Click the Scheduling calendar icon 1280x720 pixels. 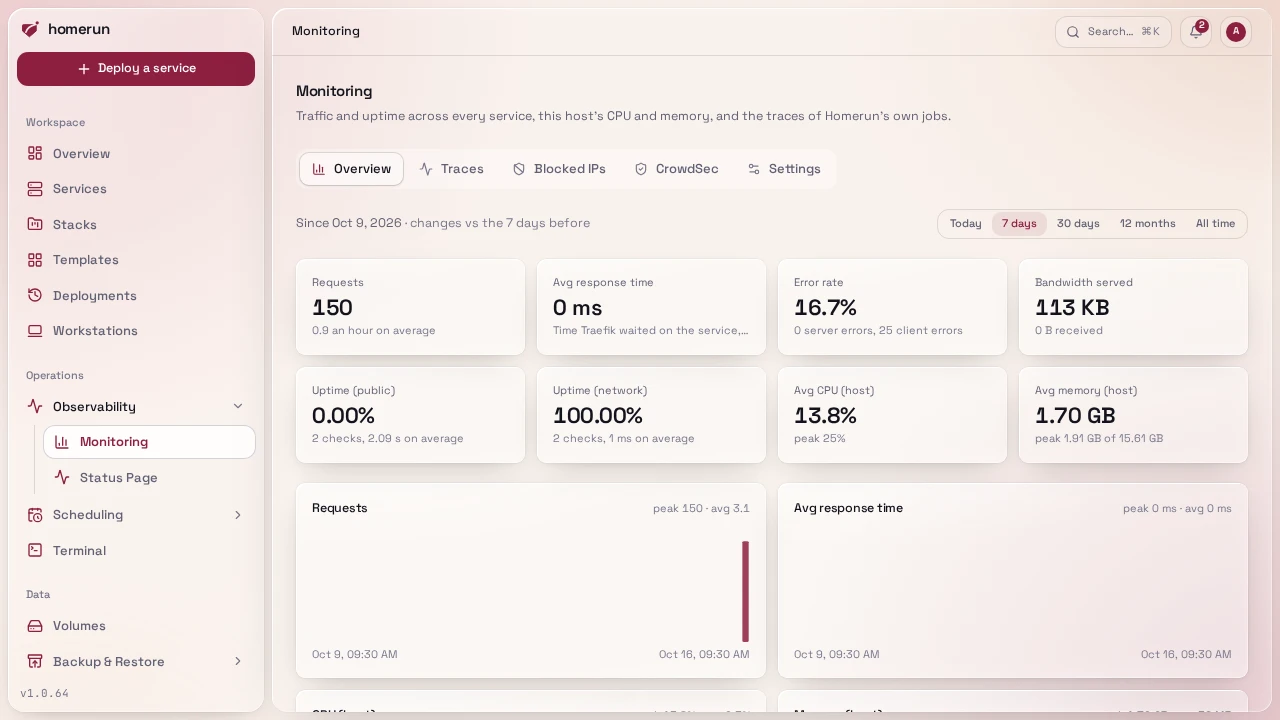point(35,515)
